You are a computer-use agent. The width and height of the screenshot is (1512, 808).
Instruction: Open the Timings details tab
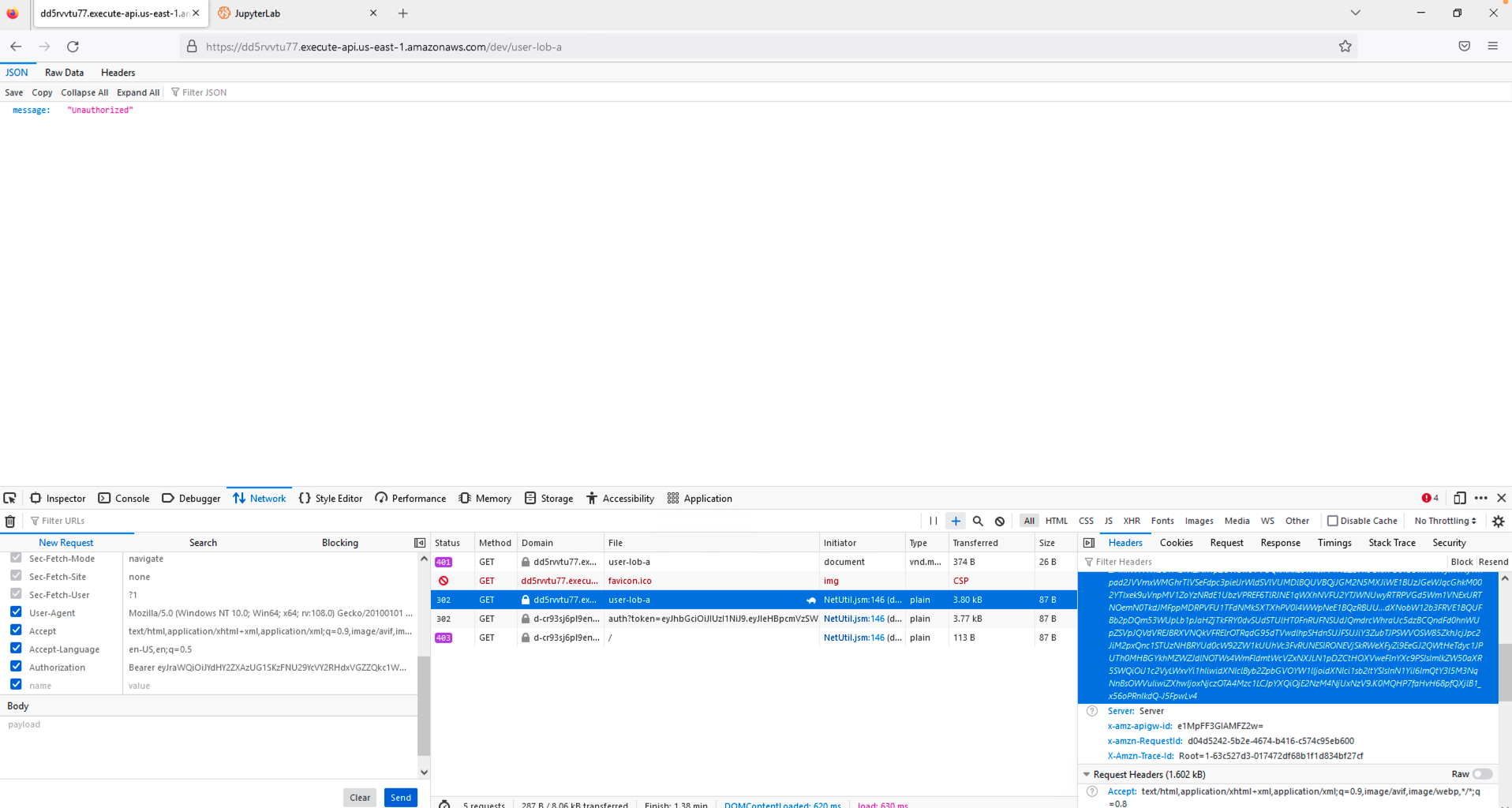click(1334, 543)
